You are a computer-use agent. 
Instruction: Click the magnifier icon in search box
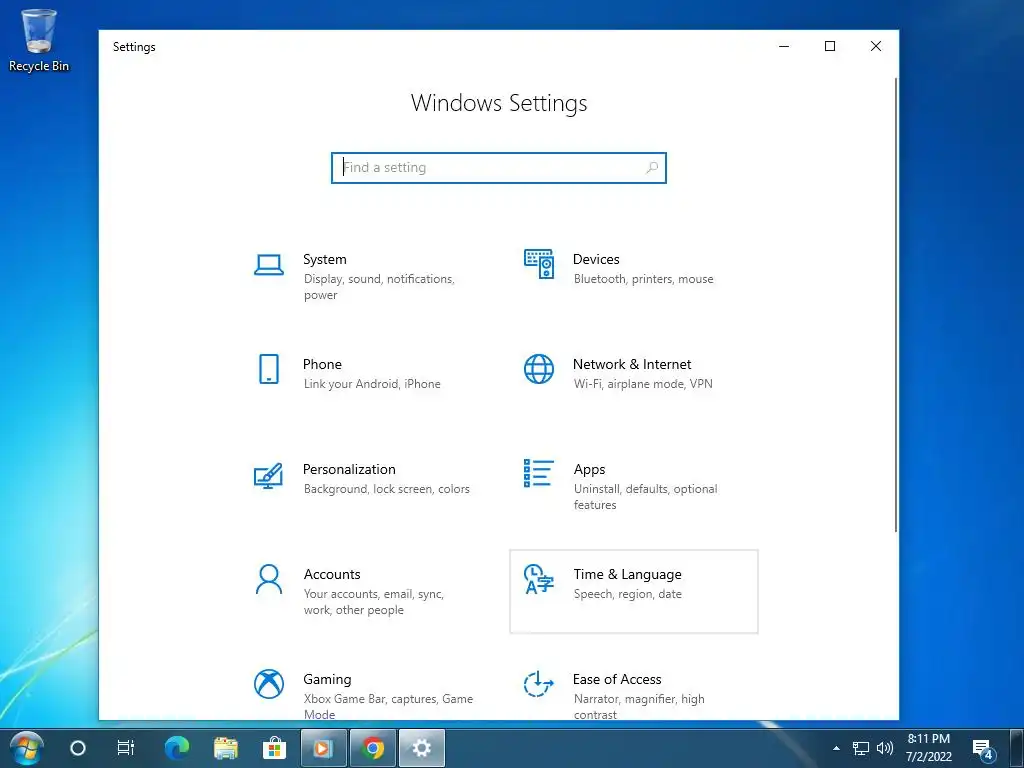pyautogui.click(x=652, y=168)
